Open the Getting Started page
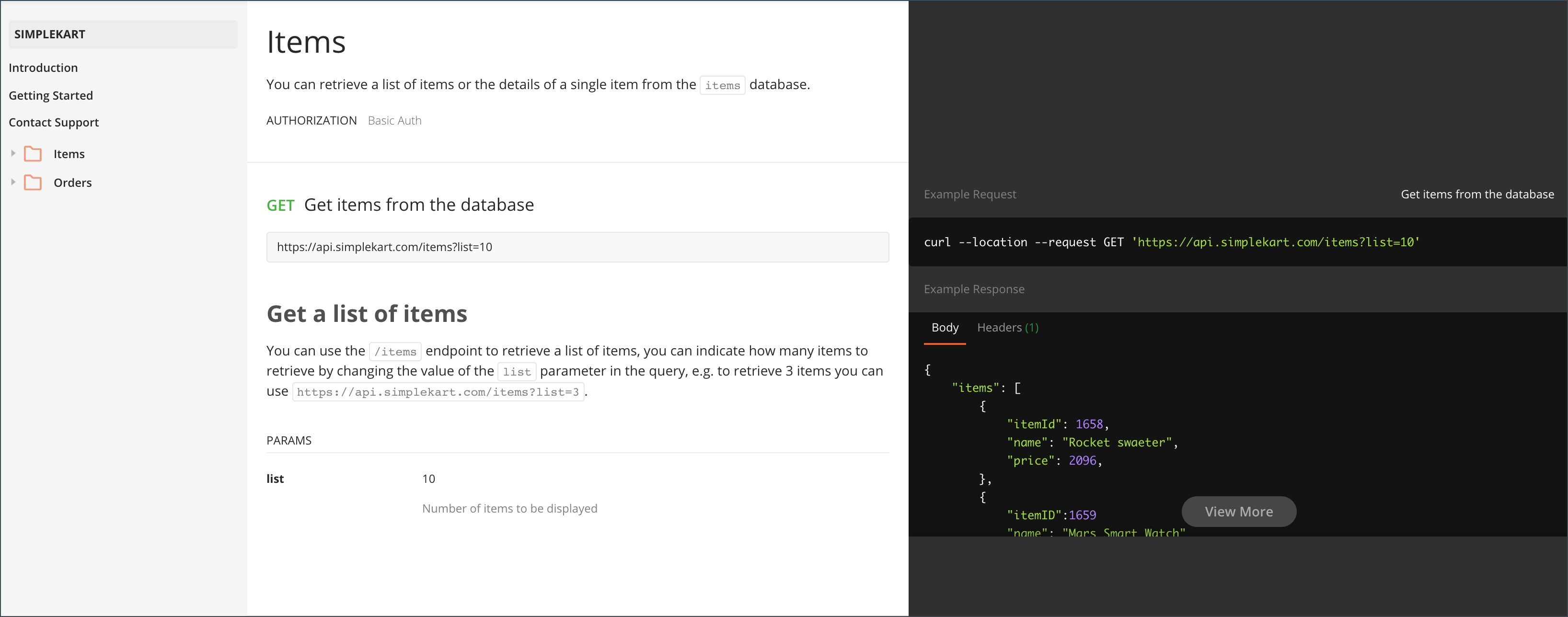This screenshot has width=1568, height=617. tap(50, 95)
